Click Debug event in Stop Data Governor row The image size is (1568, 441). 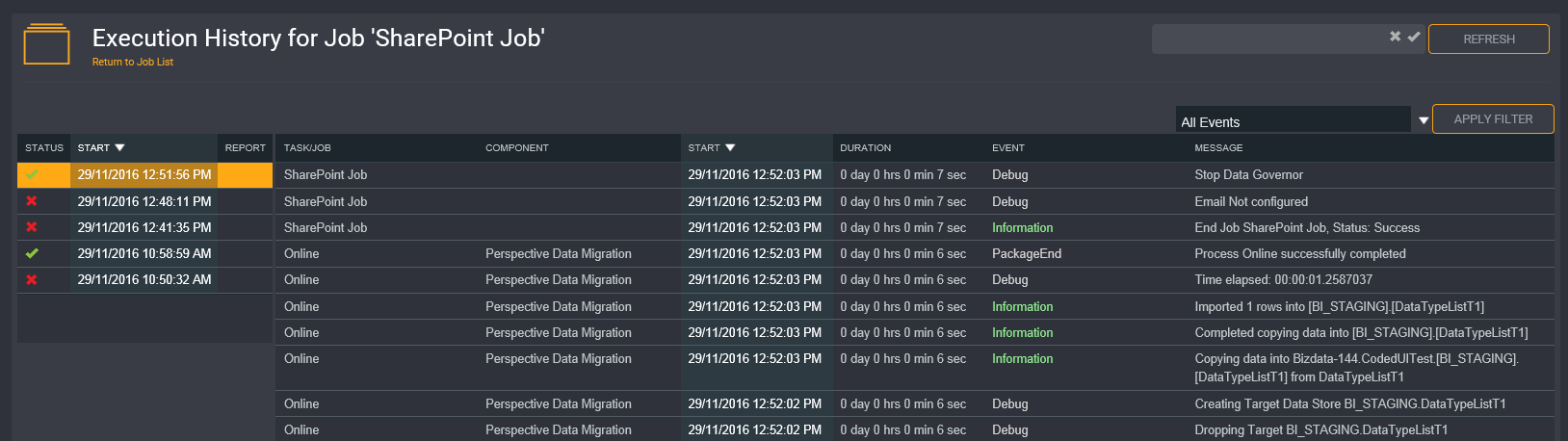[1009, 174]
